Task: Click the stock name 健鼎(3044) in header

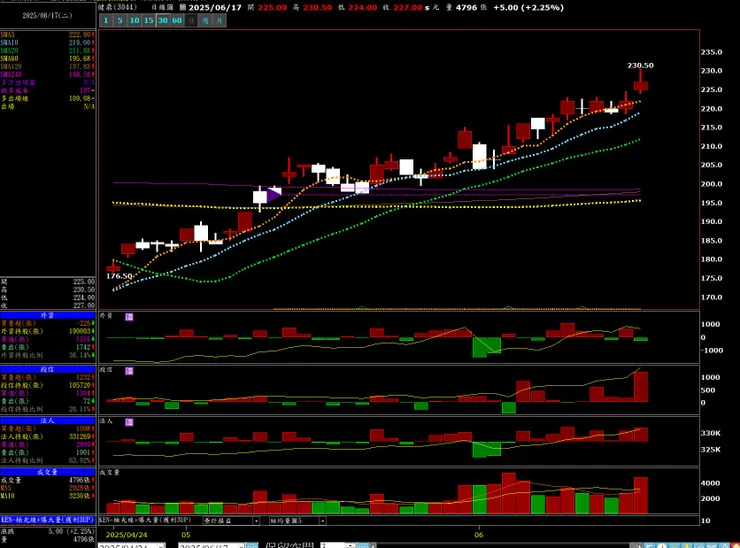Action: point(117,7)
